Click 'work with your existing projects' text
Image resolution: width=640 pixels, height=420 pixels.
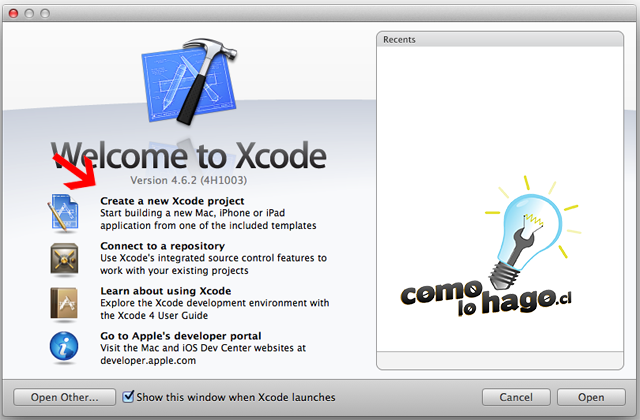[174, 271]
